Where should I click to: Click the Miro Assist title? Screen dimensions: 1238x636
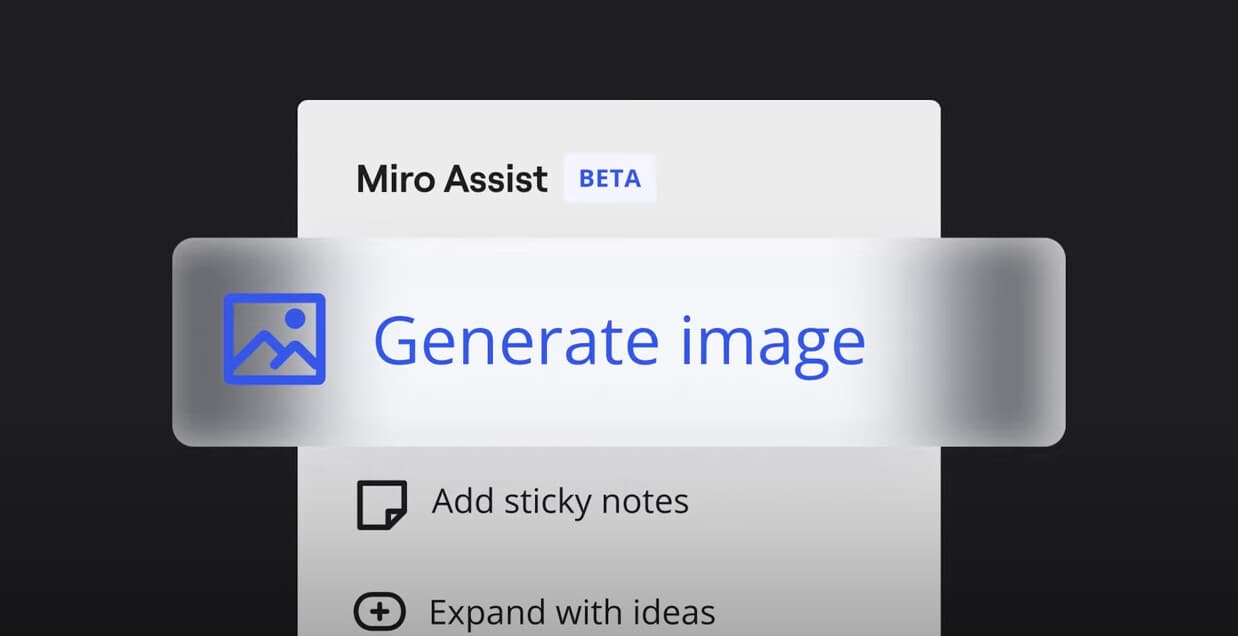pos(452,179)
